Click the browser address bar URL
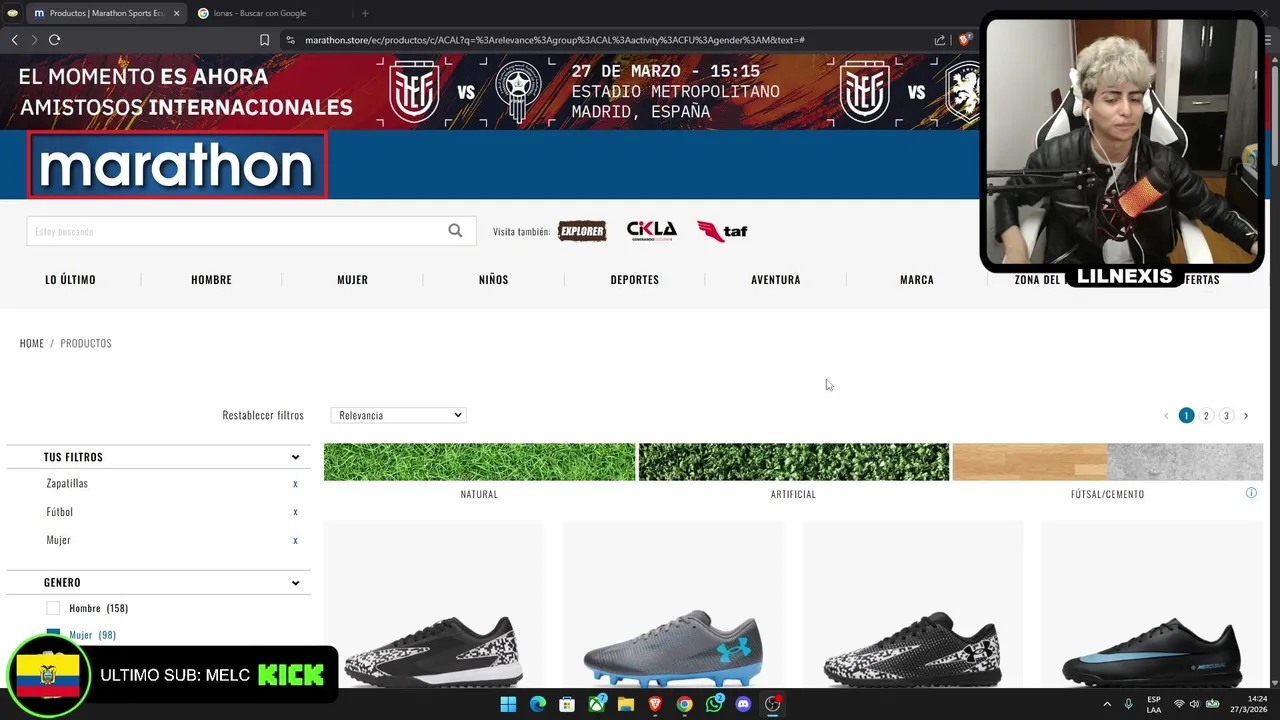This screenshot has width=1280, height=720. pyautogui.click(x=555, y=40)
